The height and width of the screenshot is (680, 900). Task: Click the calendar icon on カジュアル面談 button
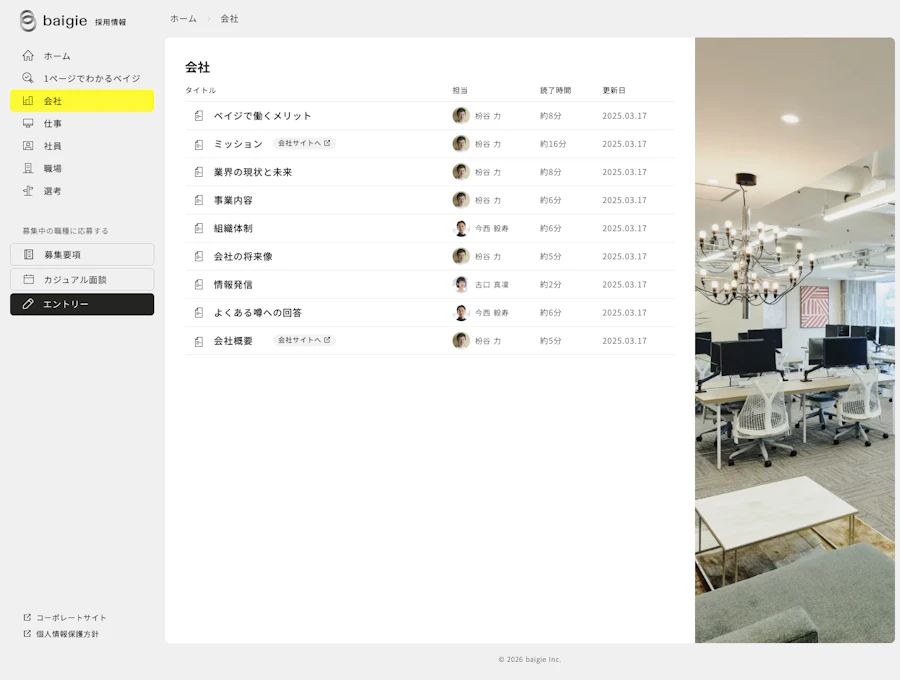pyautogui.click(x=28, y=279)
